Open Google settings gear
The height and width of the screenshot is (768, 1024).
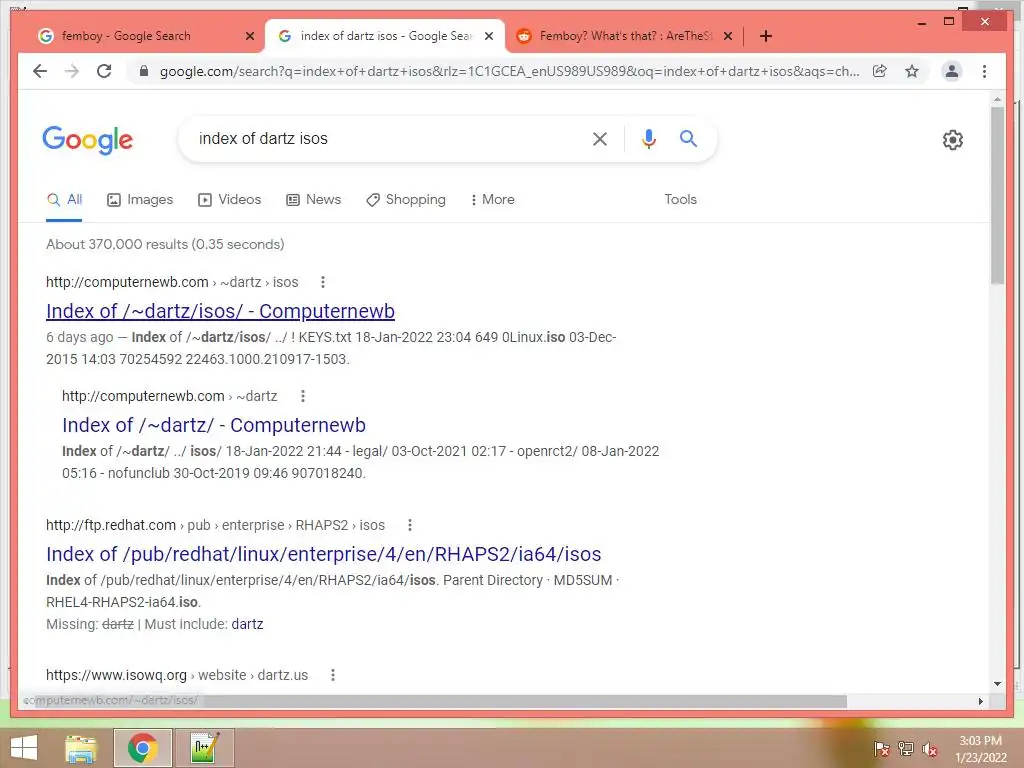click(953, 140)
